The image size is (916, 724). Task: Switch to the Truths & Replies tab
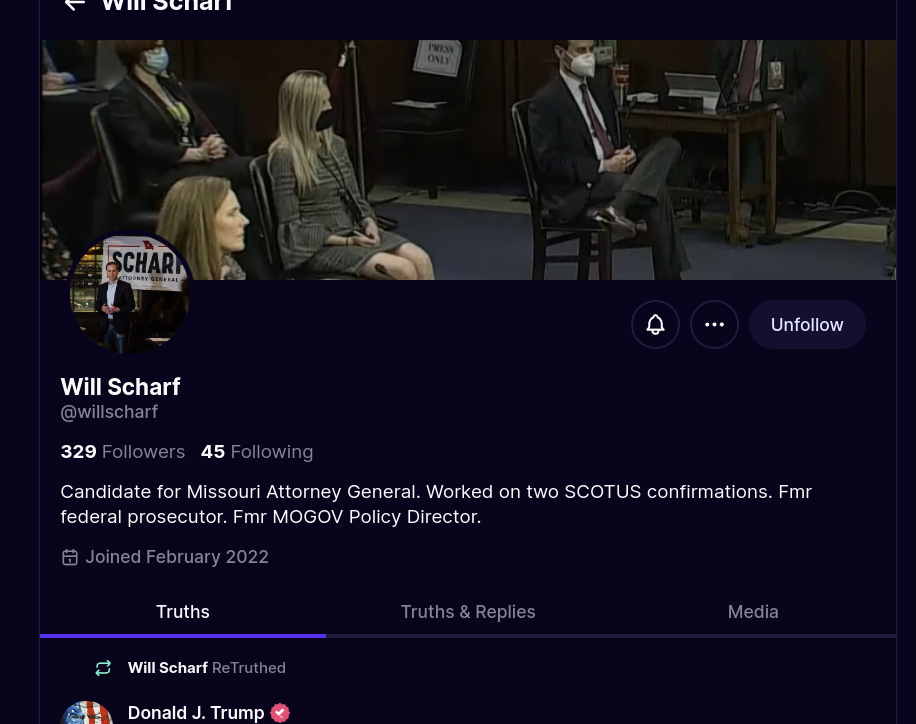(468, 612)
